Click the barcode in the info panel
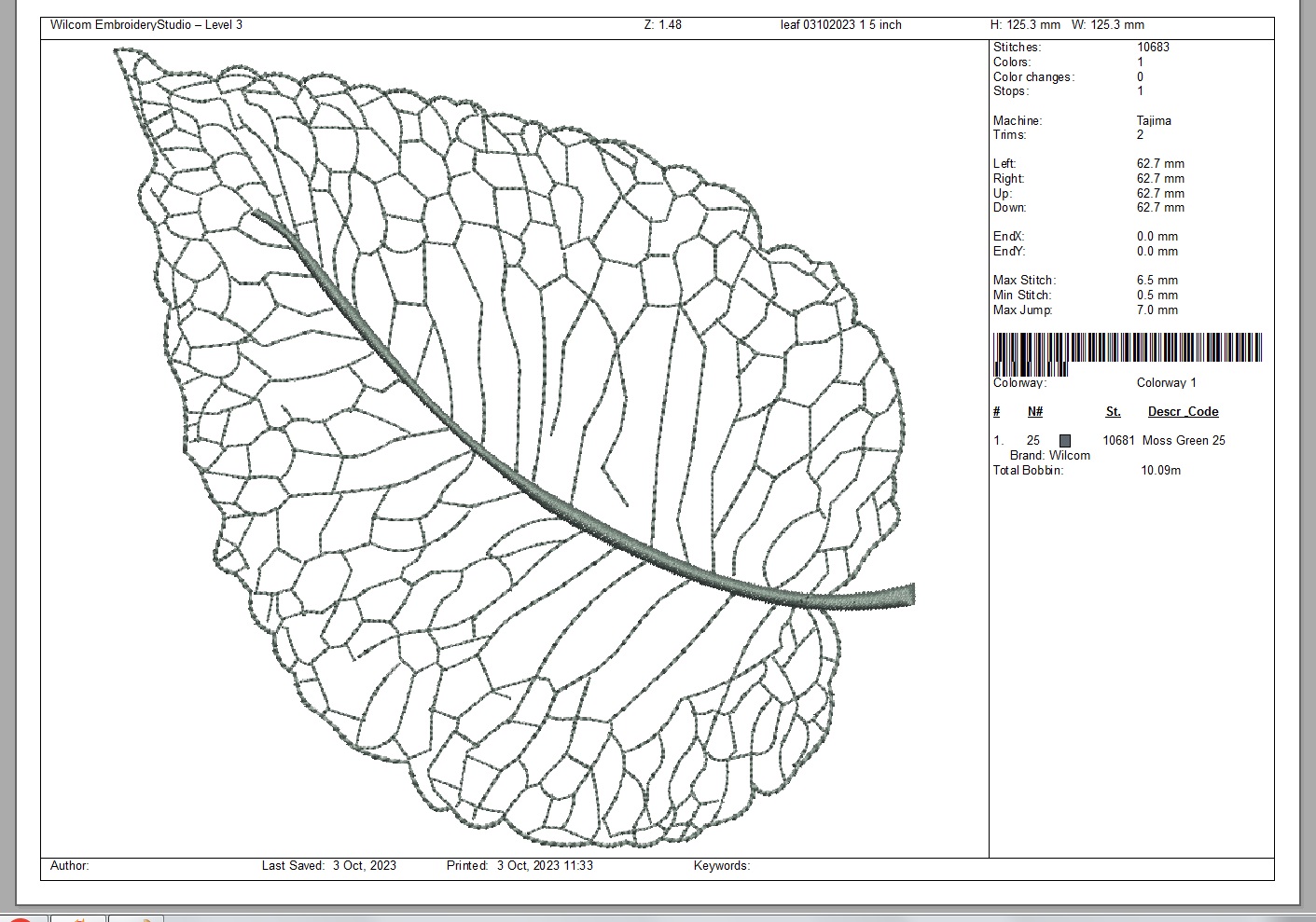 (x=1128, y=351)
